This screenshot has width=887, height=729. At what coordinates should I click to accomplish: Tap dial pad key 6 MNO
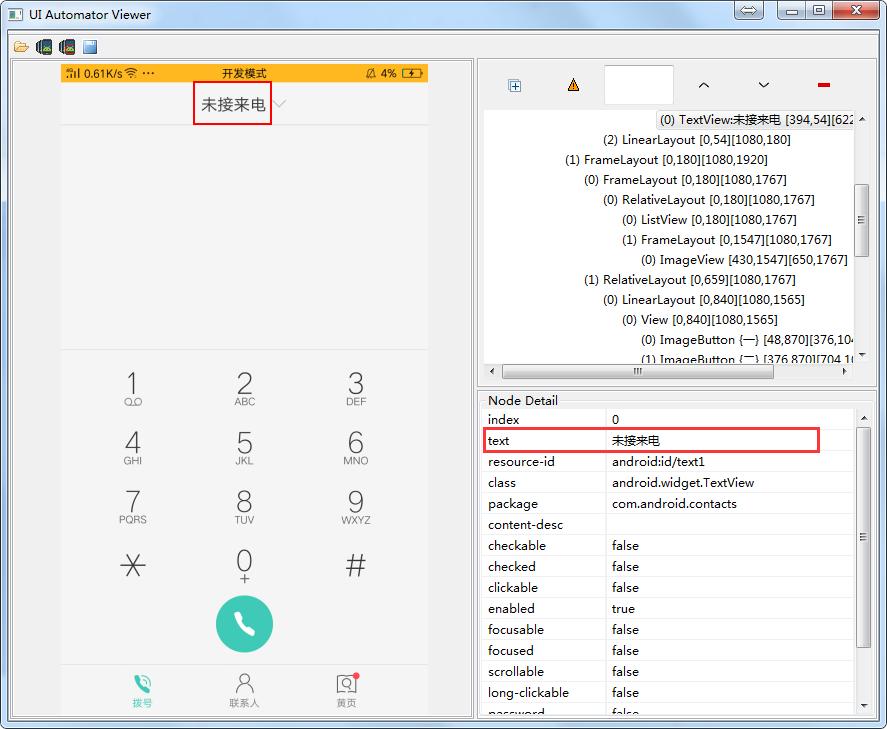pyautogui.click(x=356, y=447)
